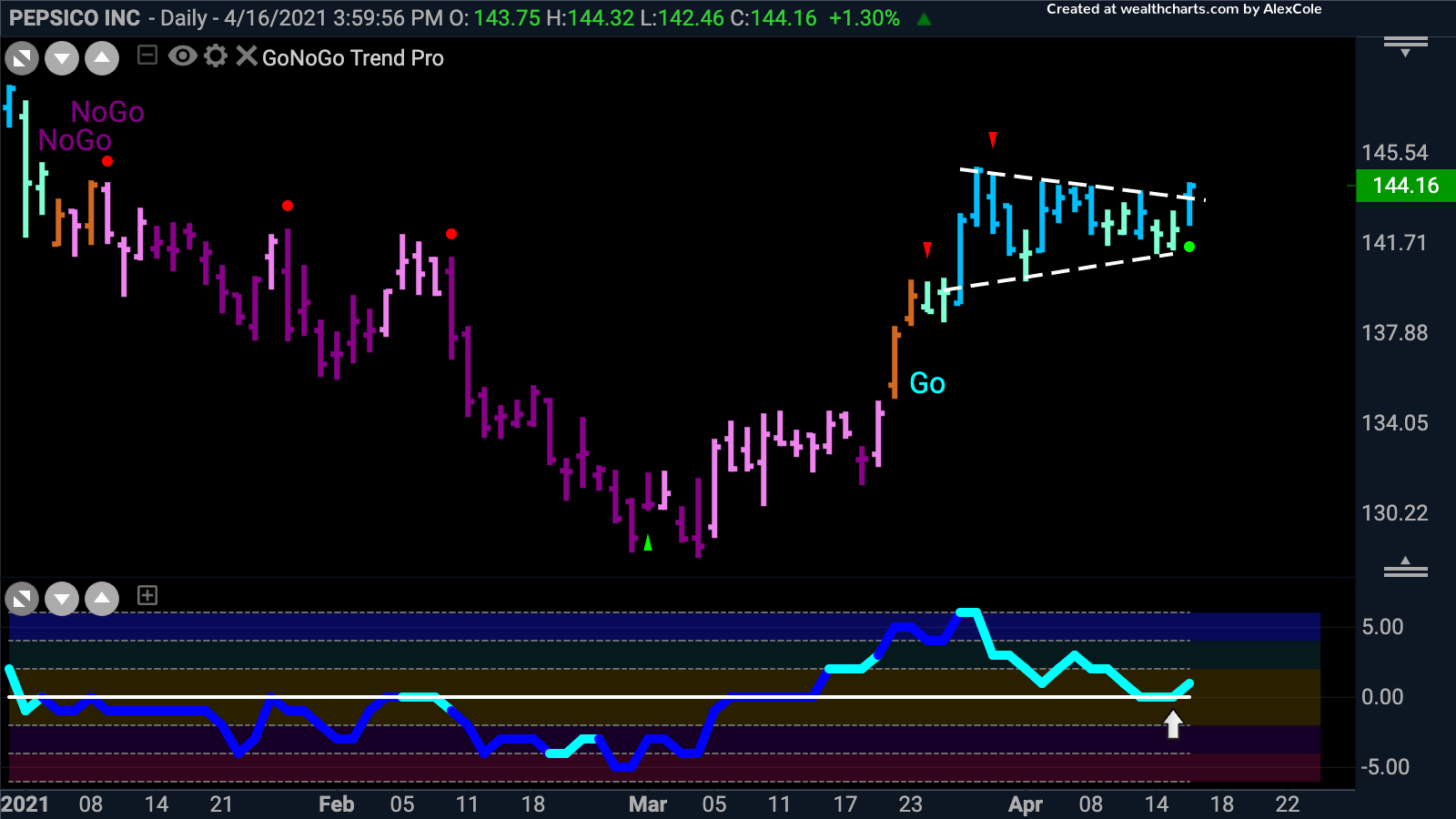This screenshot has height=819, width=1456.
Task: Click the Mar label on time axis
Action: pos(648,804)
